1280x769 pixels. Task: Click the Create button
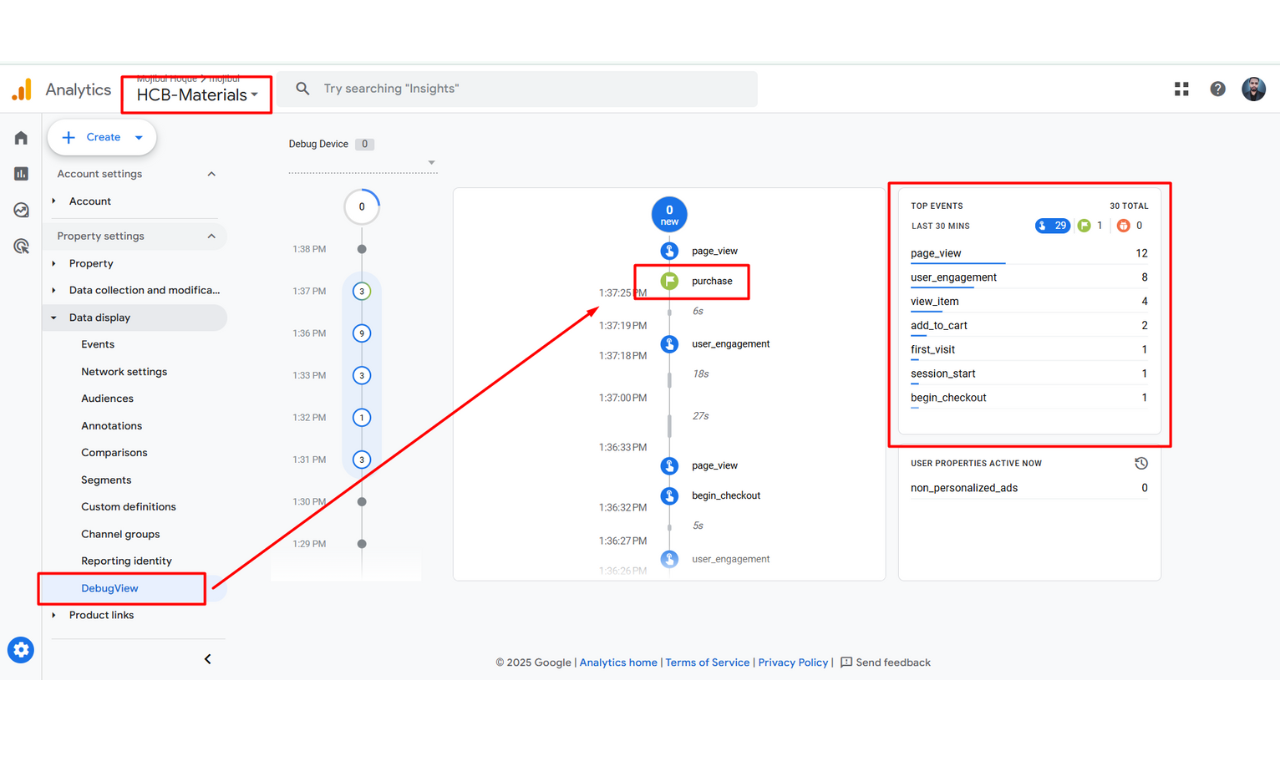pos(101,137)
